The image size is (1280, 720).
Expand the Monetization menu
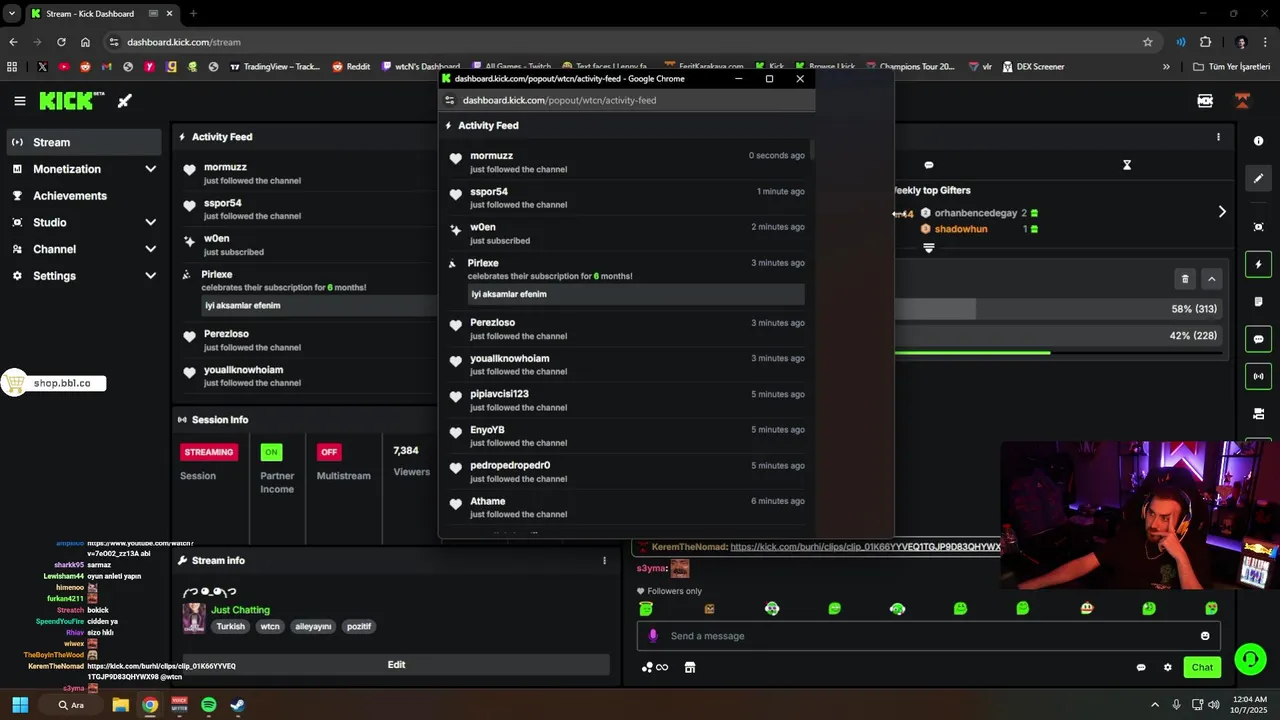pos(84,169)
